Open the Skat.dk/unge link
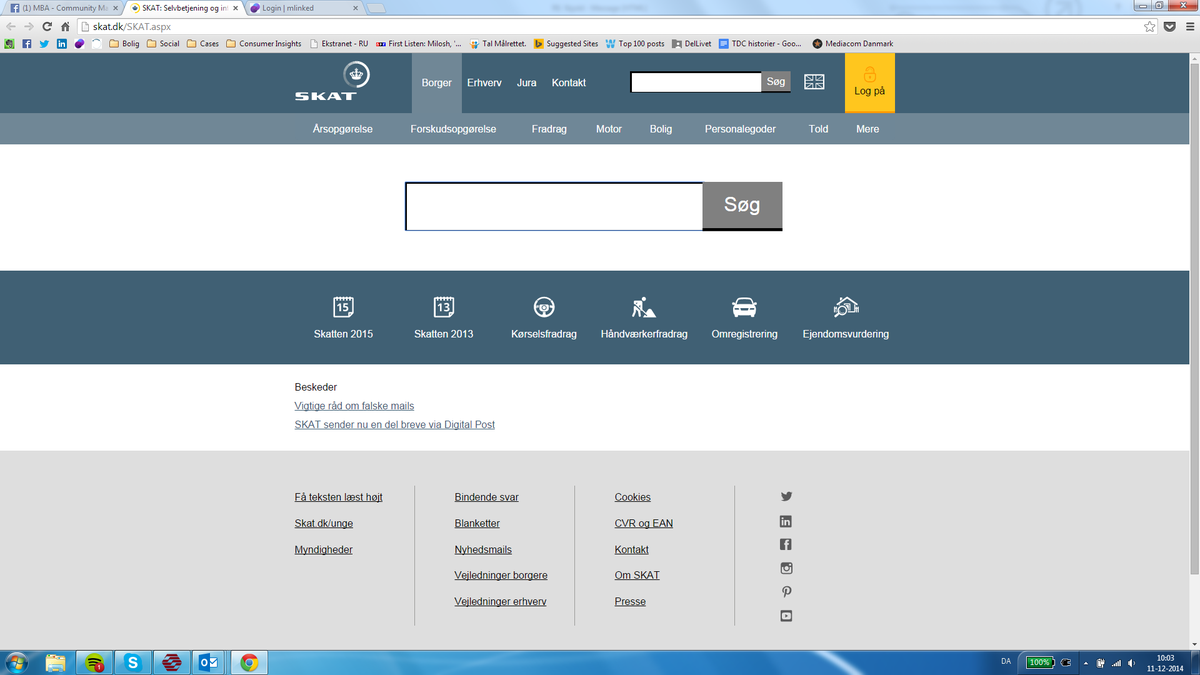Image resolution: width=1200 pixels, height=675 pixels. coord(324,523)
